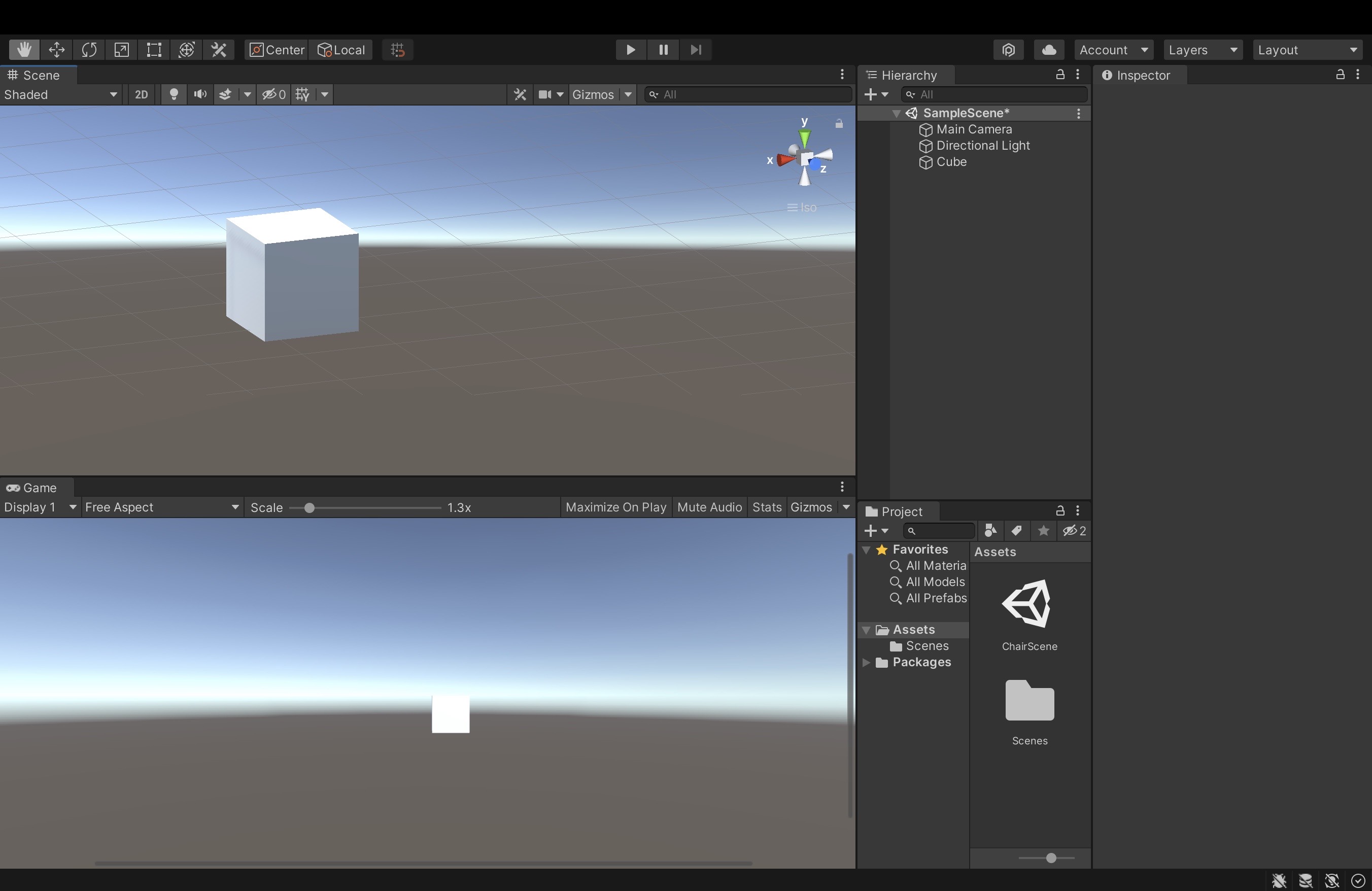Toggle scene audio speaker icon
The height and width of the screenshot is (891, 1372).
(x=200, y=94)
